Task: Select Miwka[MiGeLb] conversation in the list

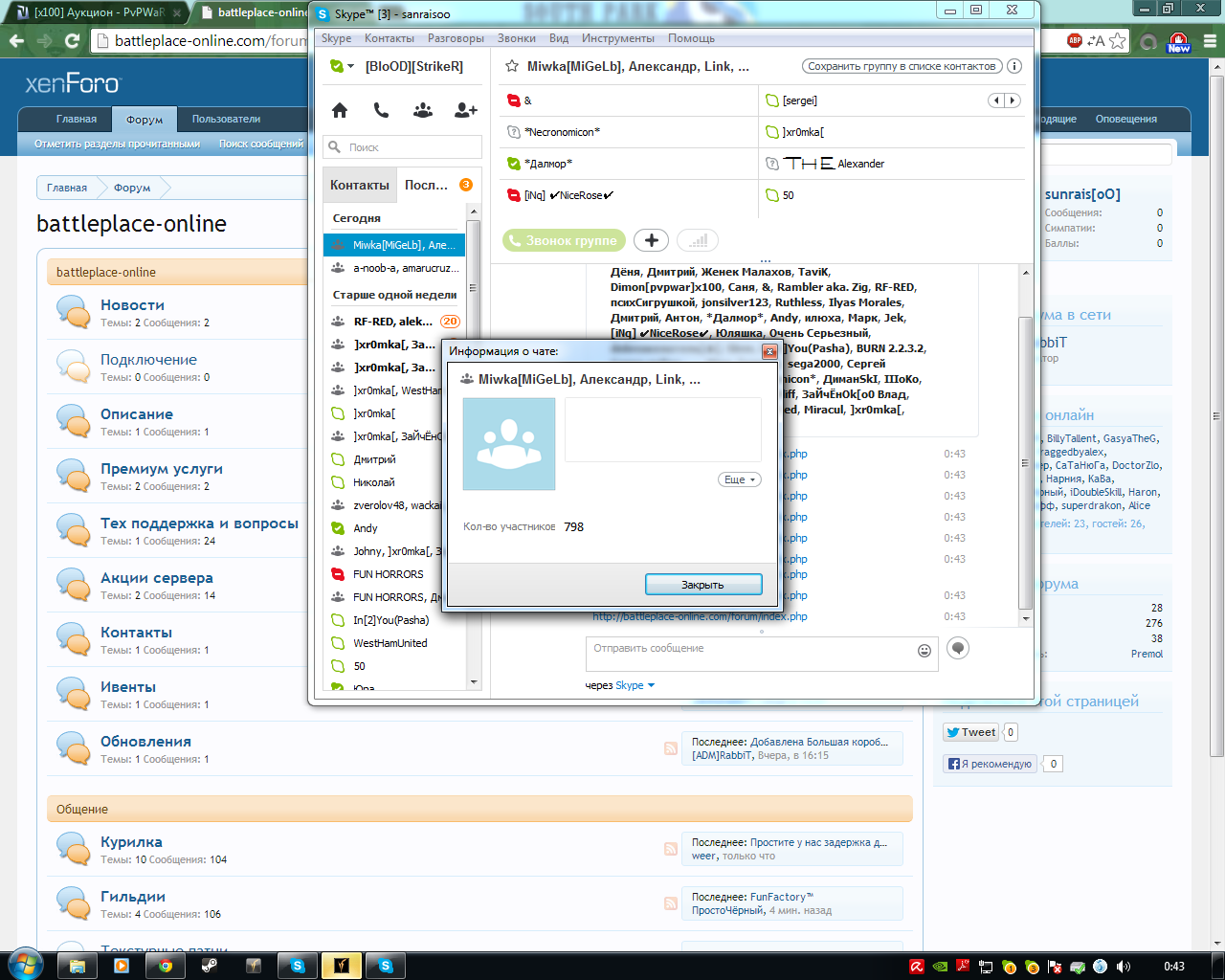Action: [394, 245]
